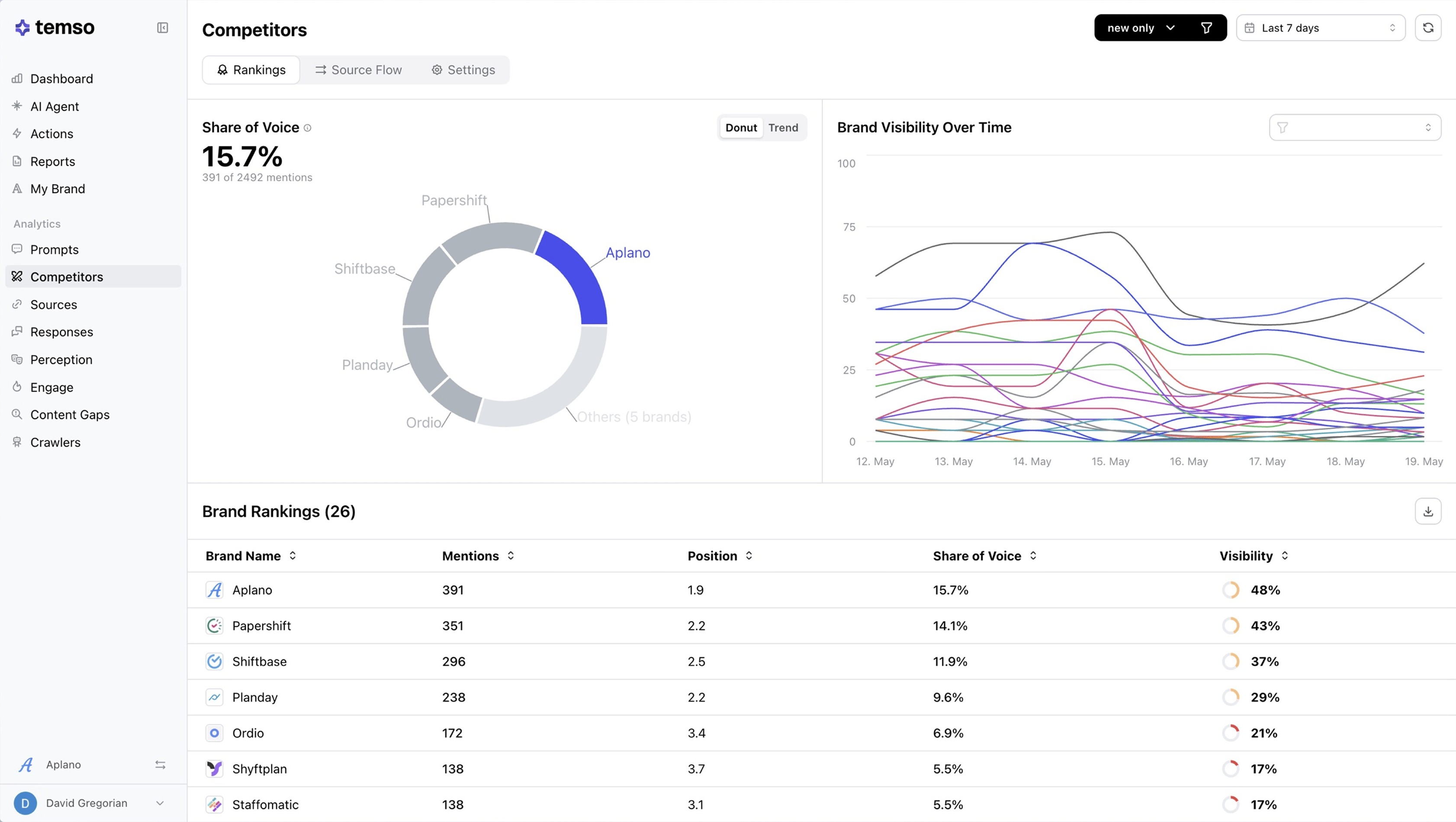Click Aplano visibility 48% ring
This screenshot has height=822, width=1456.
click(x=1231, y=590)
